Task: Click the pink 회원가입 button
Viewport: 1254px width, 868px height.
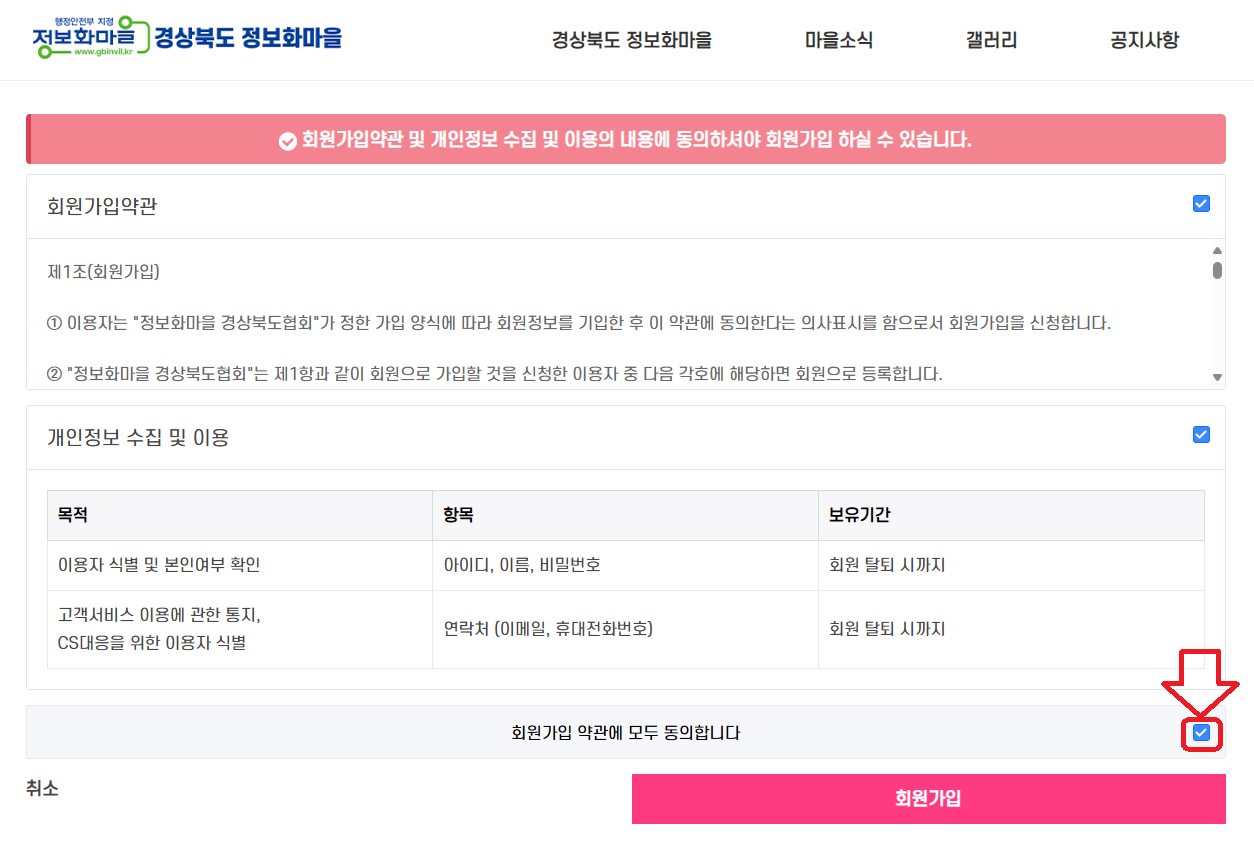Action: (928, 799)
